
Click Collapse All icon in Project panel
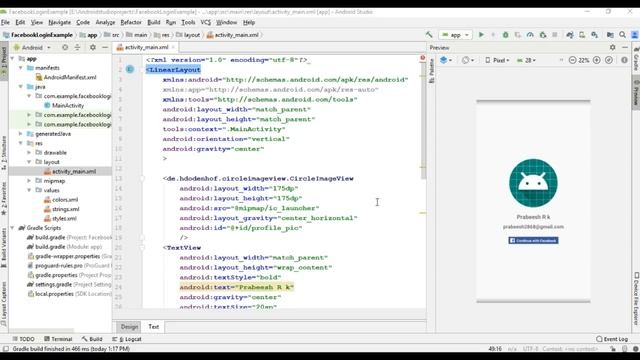77,47
